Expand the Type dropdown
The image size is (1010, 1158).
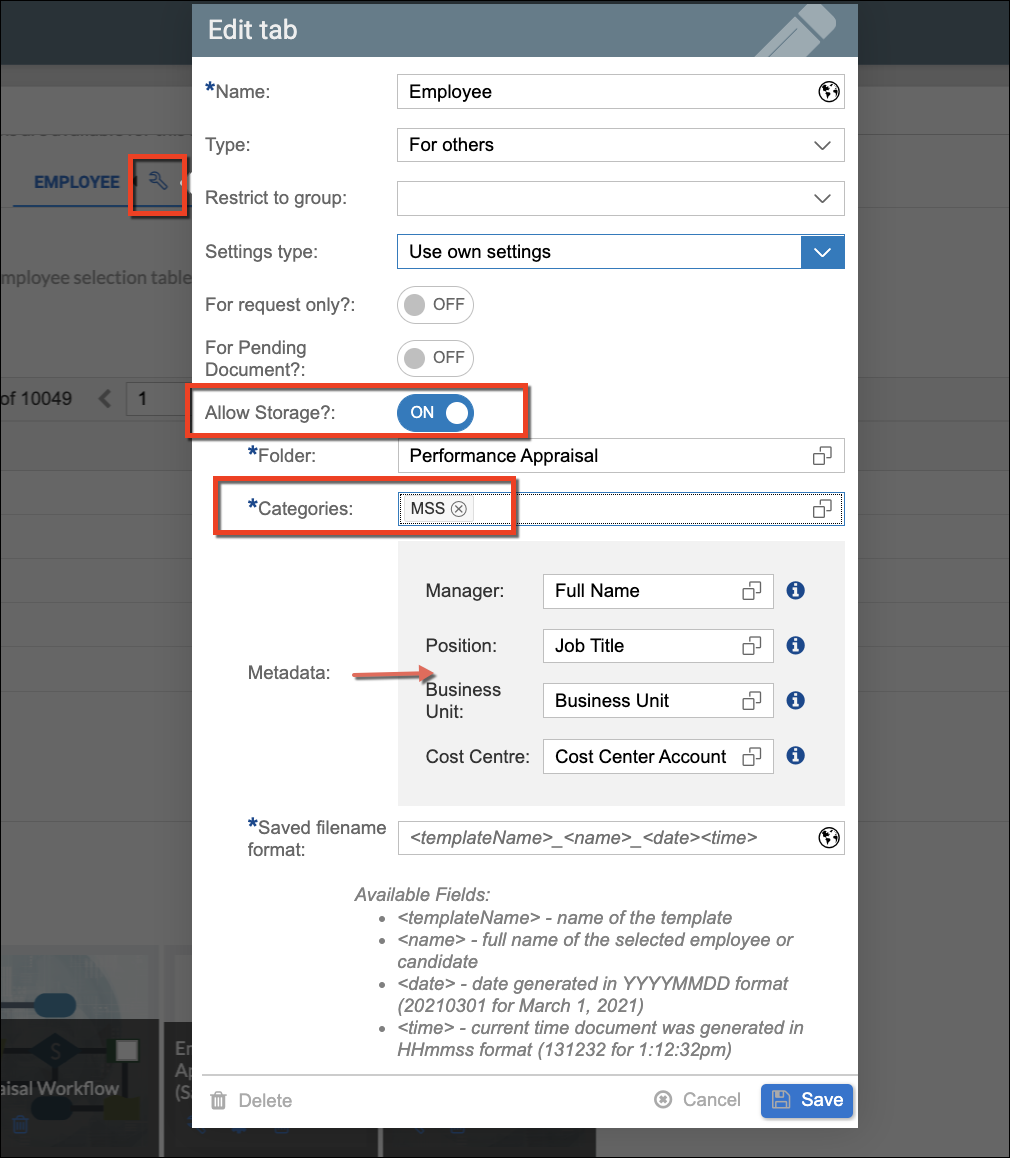[x=822, y=145]
